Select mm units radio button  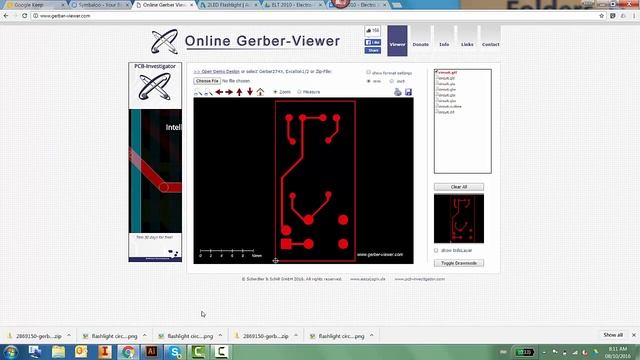[369, 81]
